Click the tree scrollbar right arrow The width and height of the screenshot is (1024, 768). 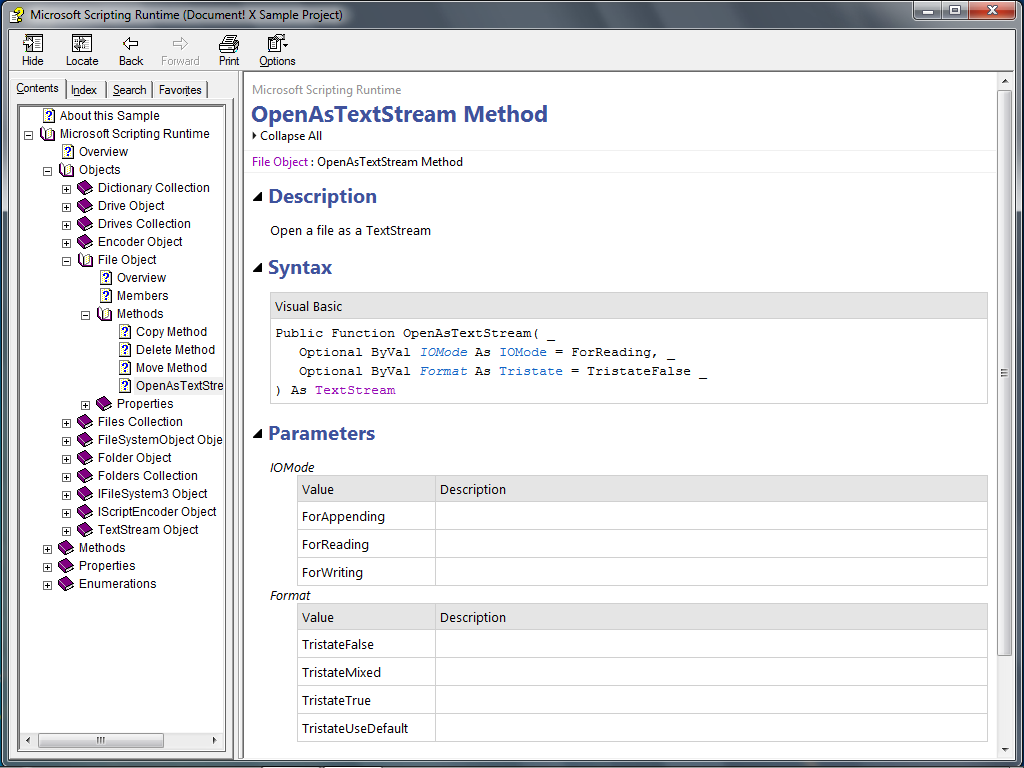214,740
